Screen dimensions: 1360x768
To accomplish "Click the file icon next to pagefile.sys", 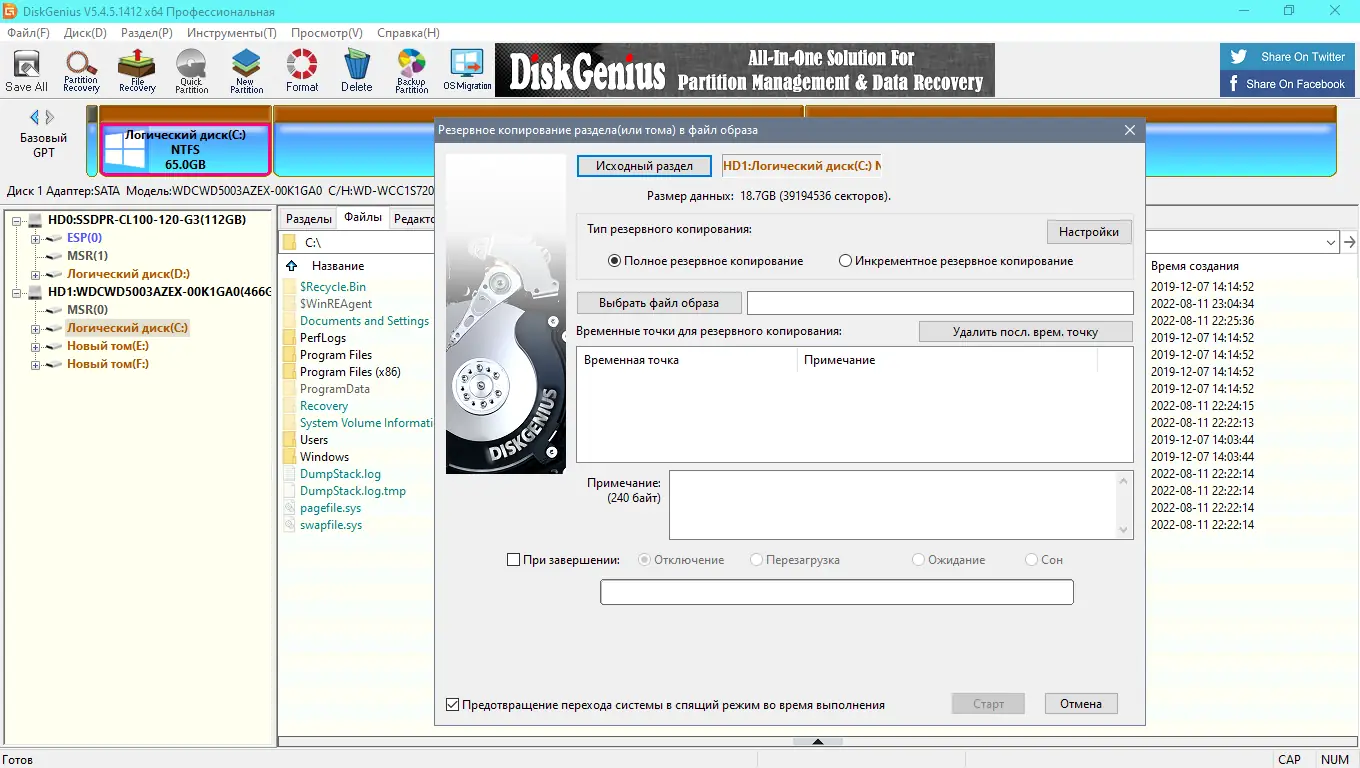I will coord(290,508).
